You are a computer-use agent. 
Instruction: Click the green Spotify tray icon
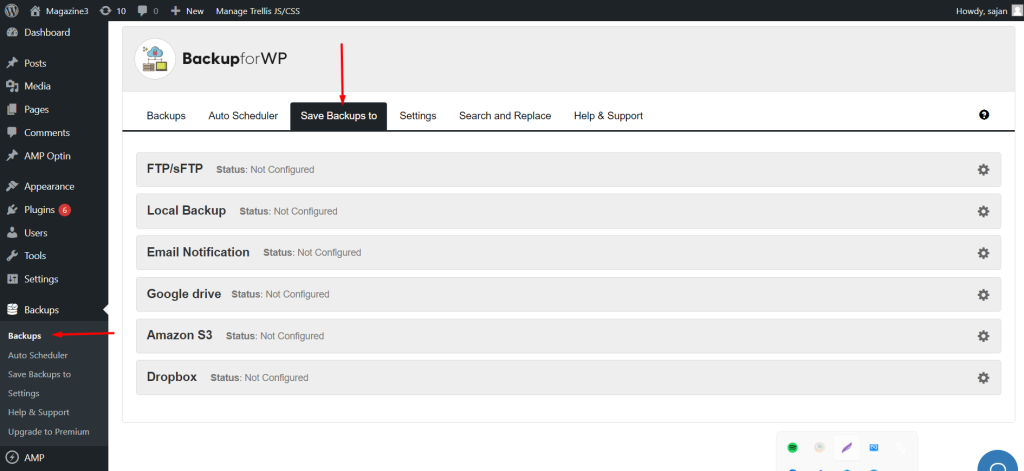click(x=792, y=447)
